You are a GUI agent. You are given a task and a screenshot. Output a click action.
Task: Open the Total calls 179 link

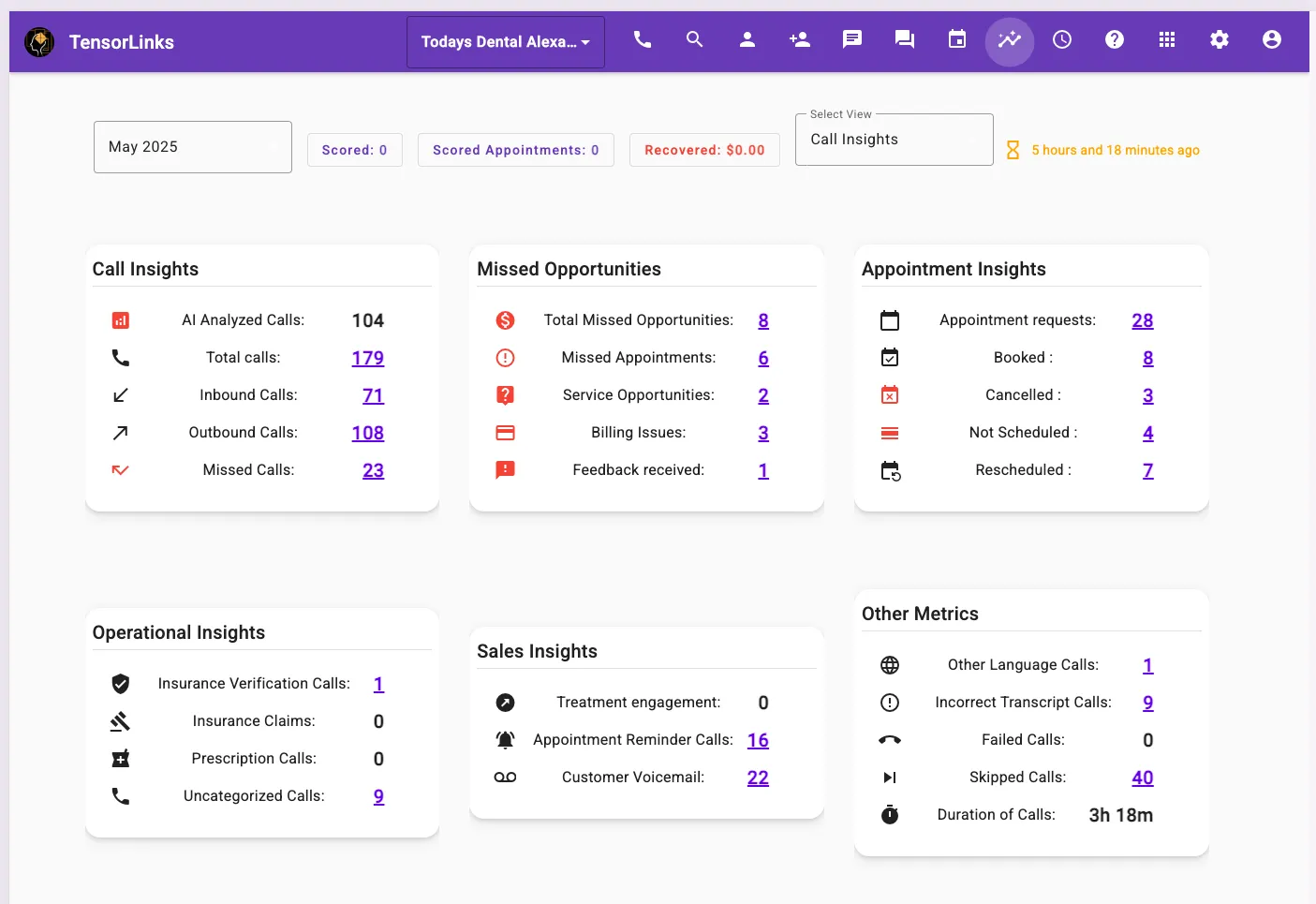click(368, 357)
